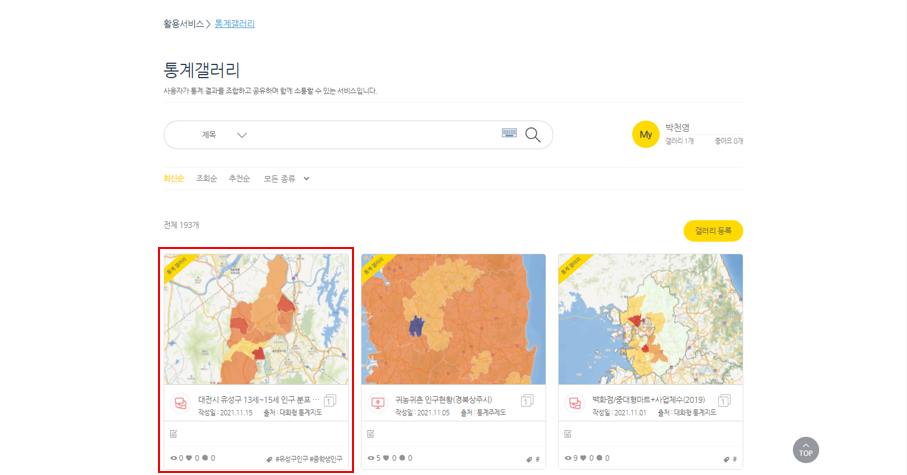Screen dimensions: 907x475
Task: Go to top with TOP button
Action: [x=806, y=450]
